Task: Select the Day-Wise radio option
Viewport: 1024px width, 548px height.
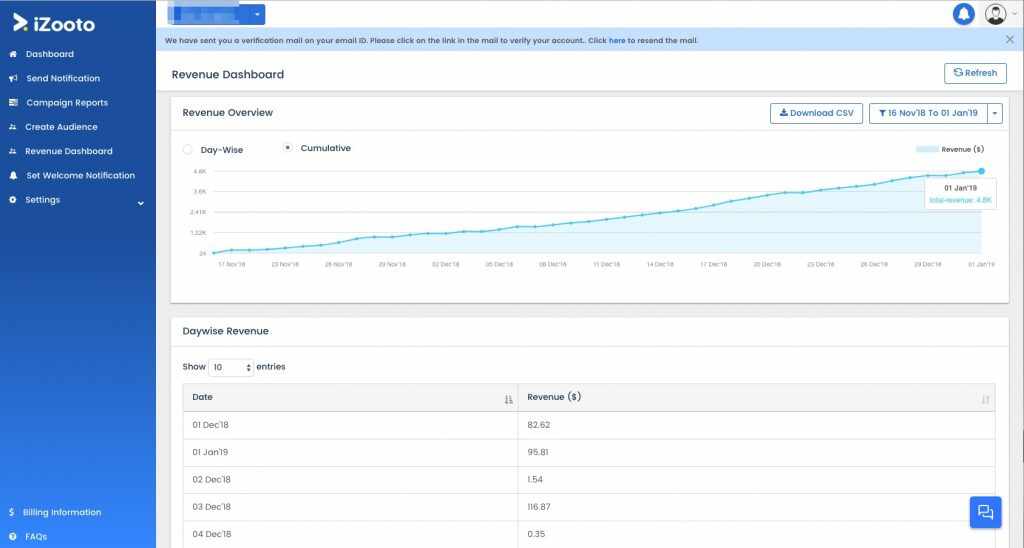Action: pyautogui.click(x=188, y=149)
